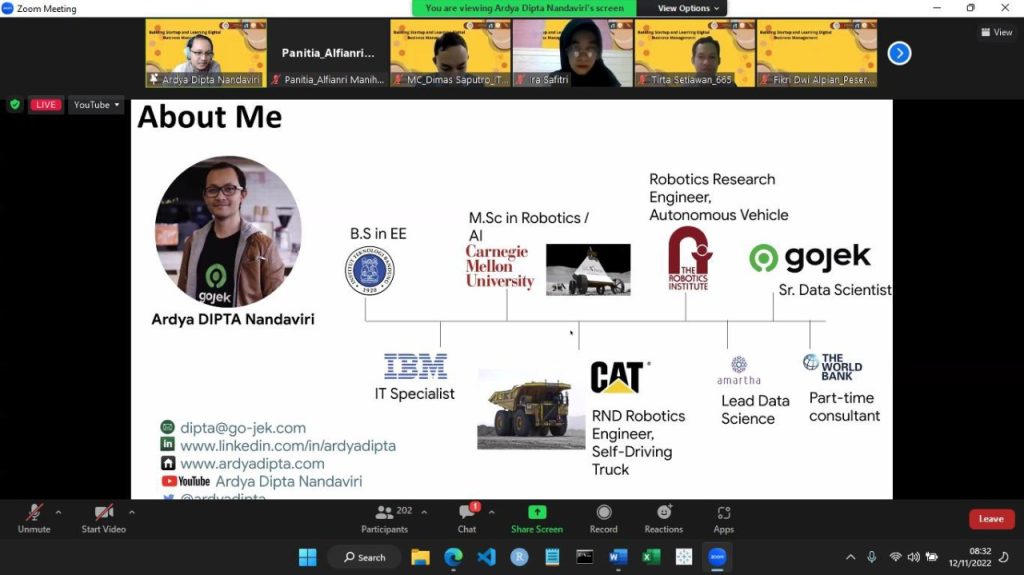Start Video in the Zoom toolbar
1024x575 pixels.
(103, 519)
